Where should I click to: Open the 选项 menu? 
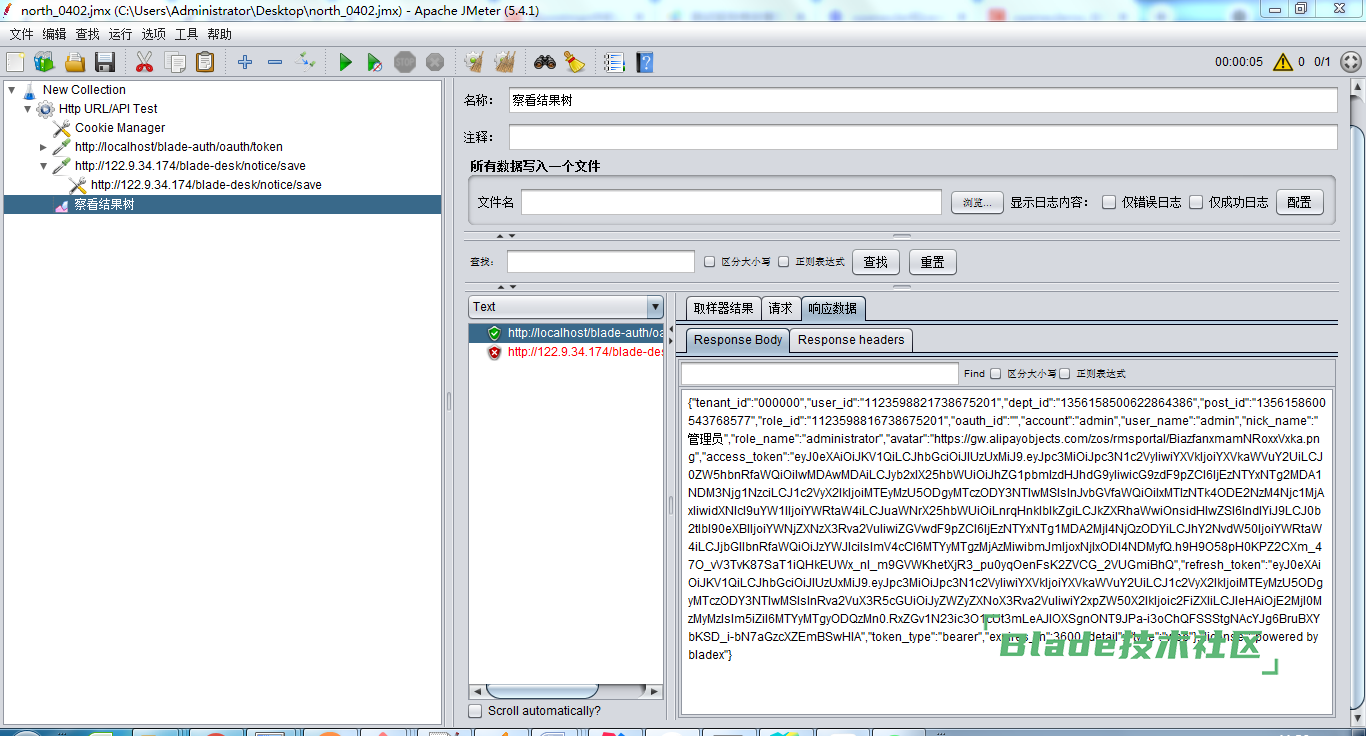(153, 34)
